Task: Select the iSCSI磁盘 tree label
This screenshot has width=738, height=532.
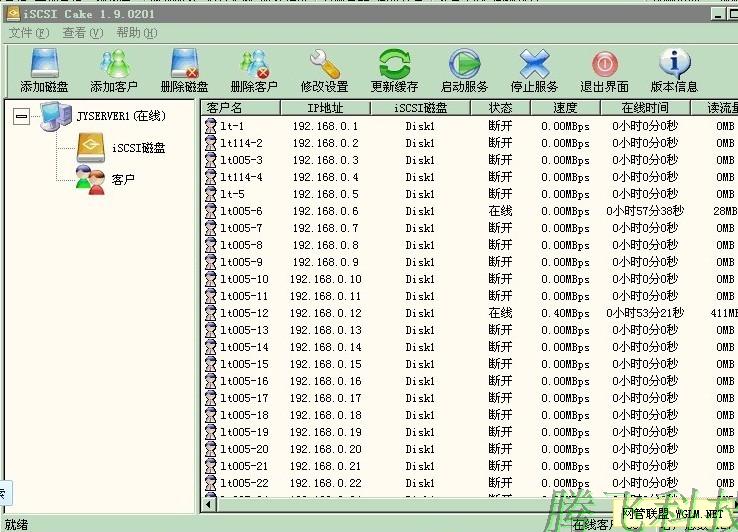Action: pyautogui.click(x=138, y=148)
